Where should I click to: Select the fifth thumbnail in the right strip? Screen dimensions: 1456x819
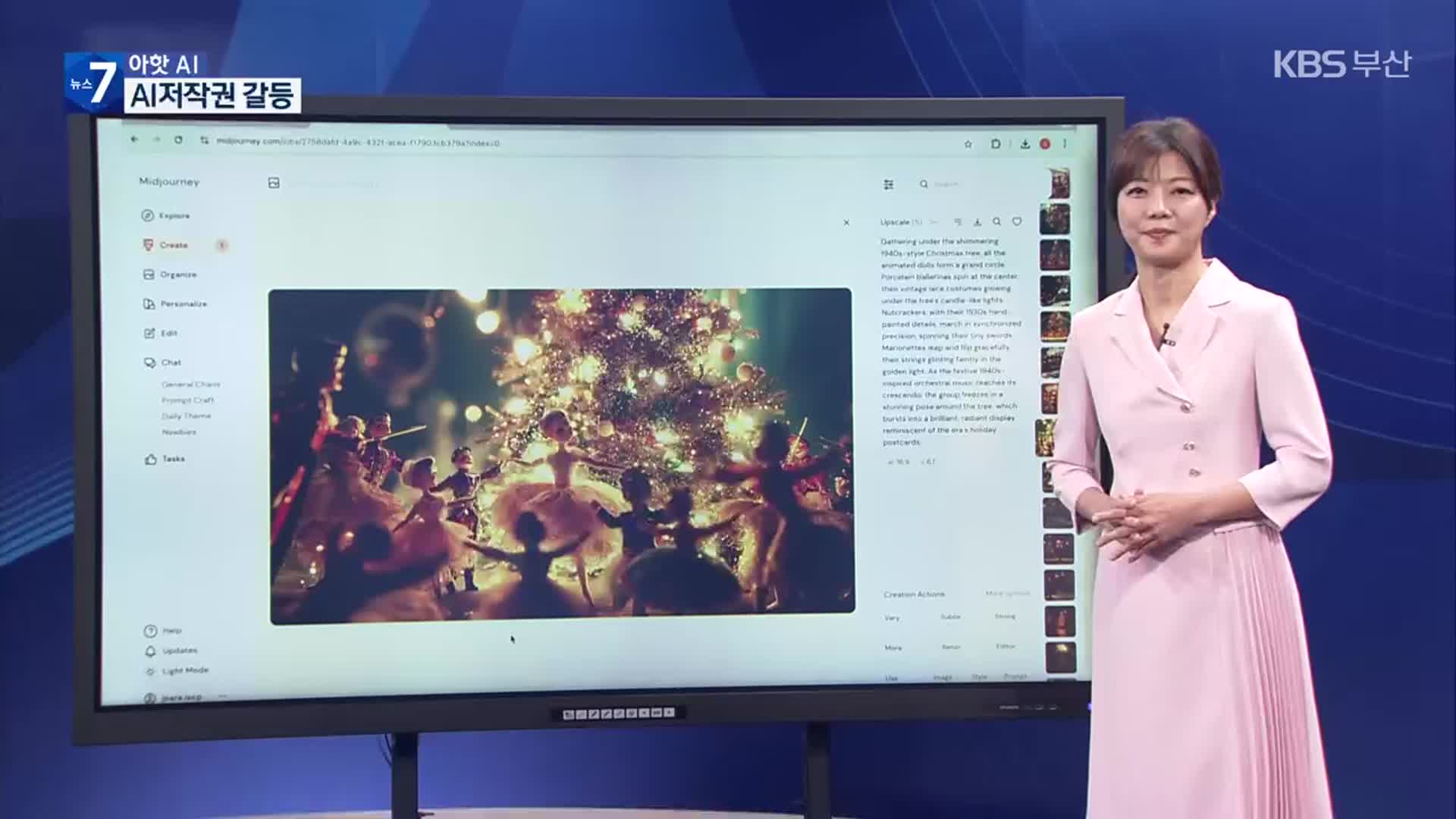coord(1055,326)
